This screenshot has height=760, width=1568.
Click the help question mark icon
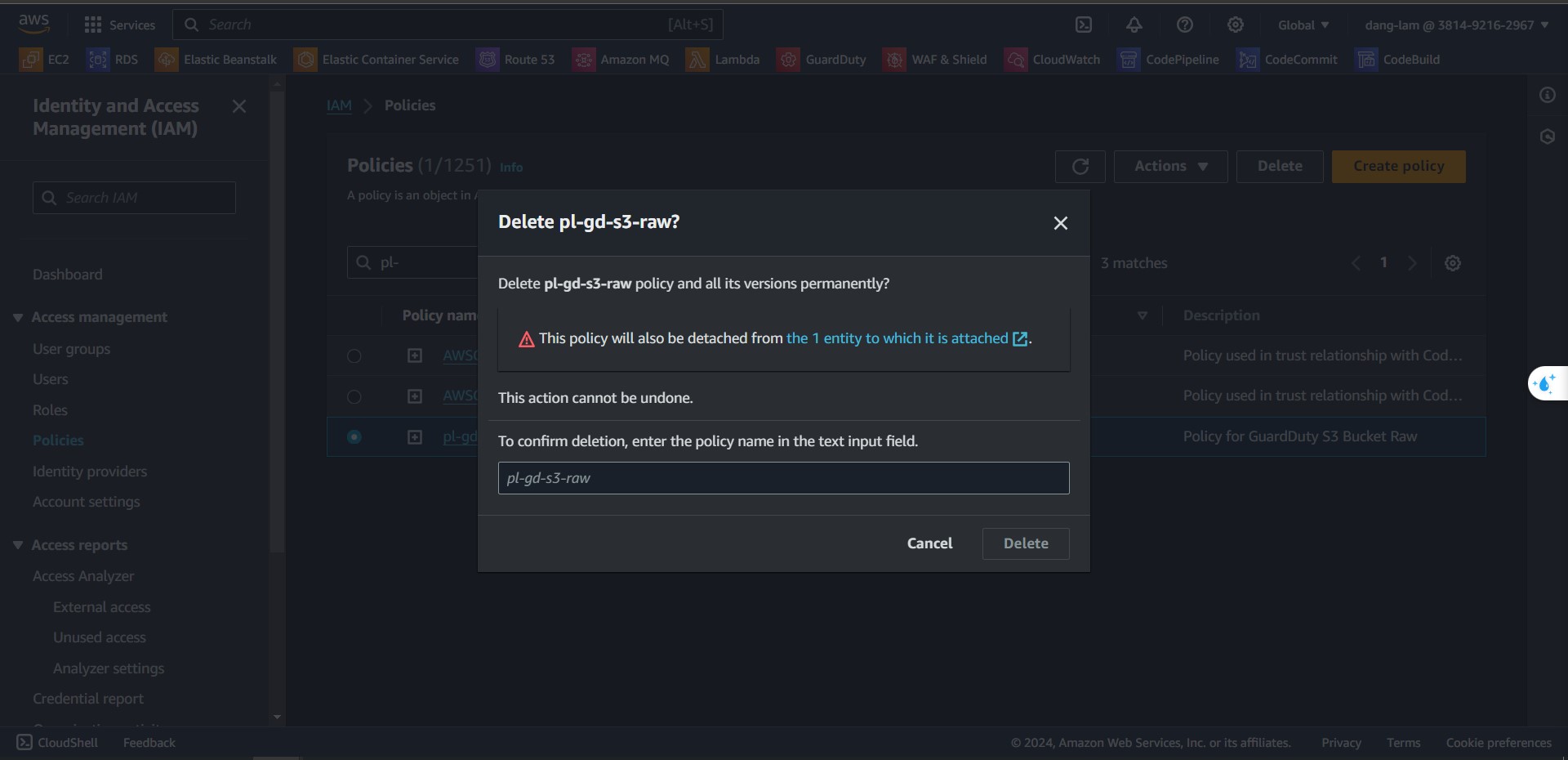click(x=1185, y=25)
